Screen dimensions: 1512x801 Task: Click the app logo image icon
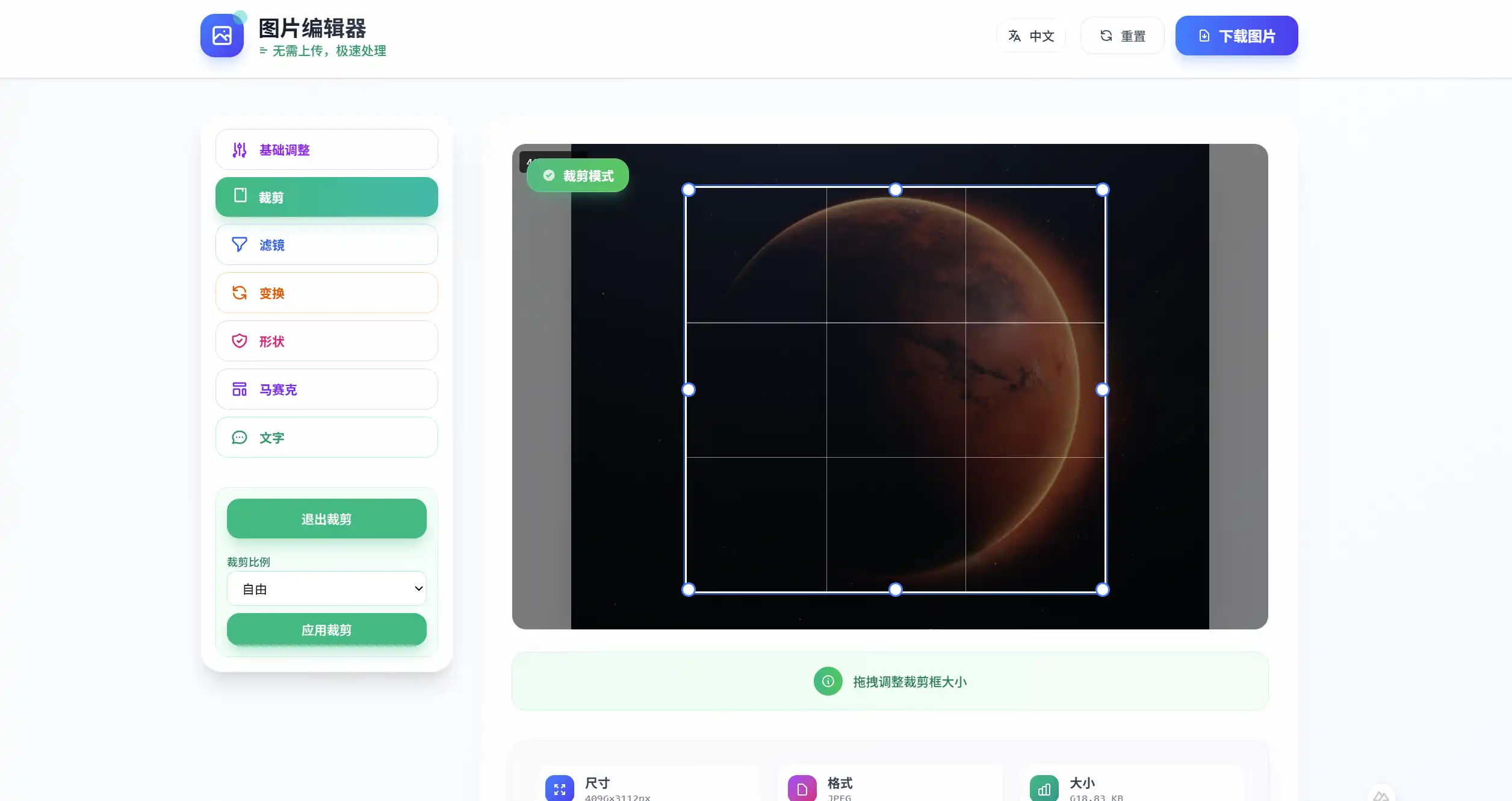coord(222,36)
